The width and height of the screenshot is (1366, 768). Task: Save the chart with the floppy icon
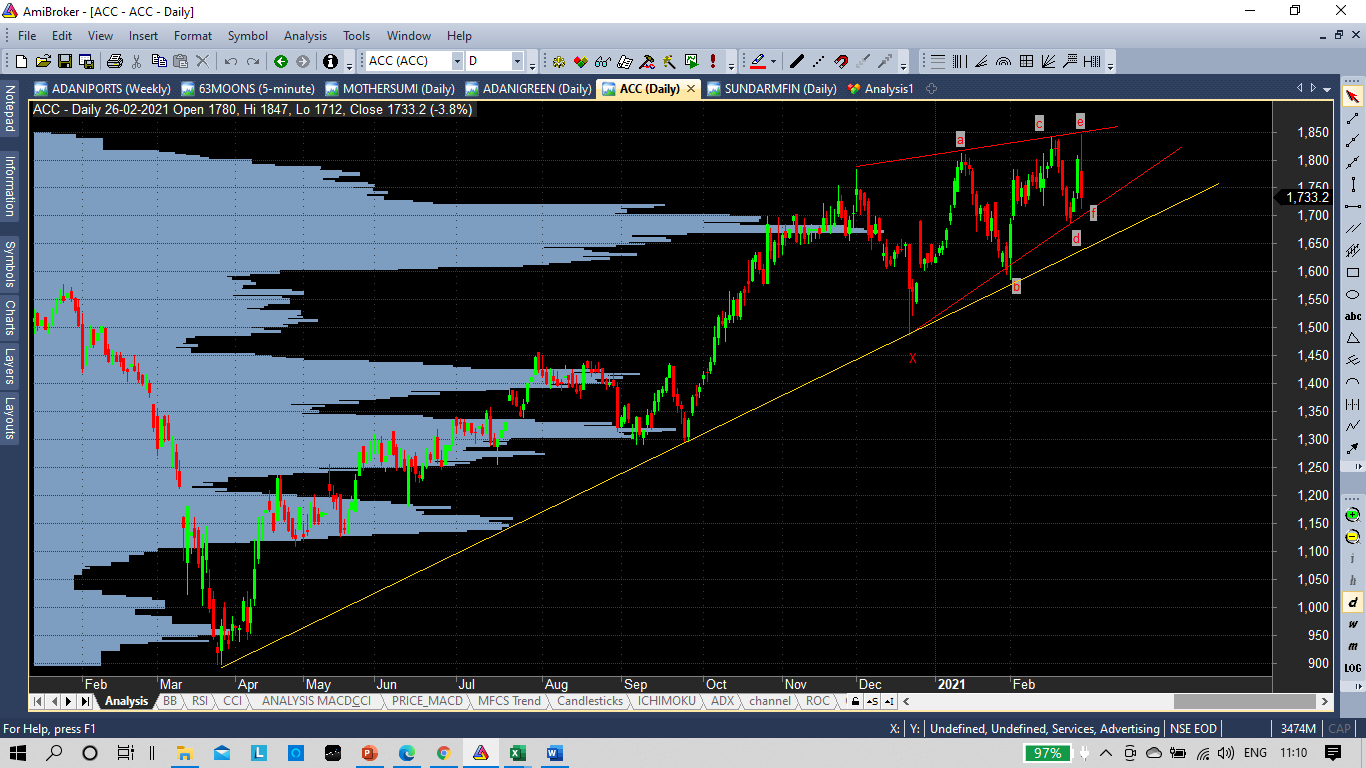(x=65, y=61)
